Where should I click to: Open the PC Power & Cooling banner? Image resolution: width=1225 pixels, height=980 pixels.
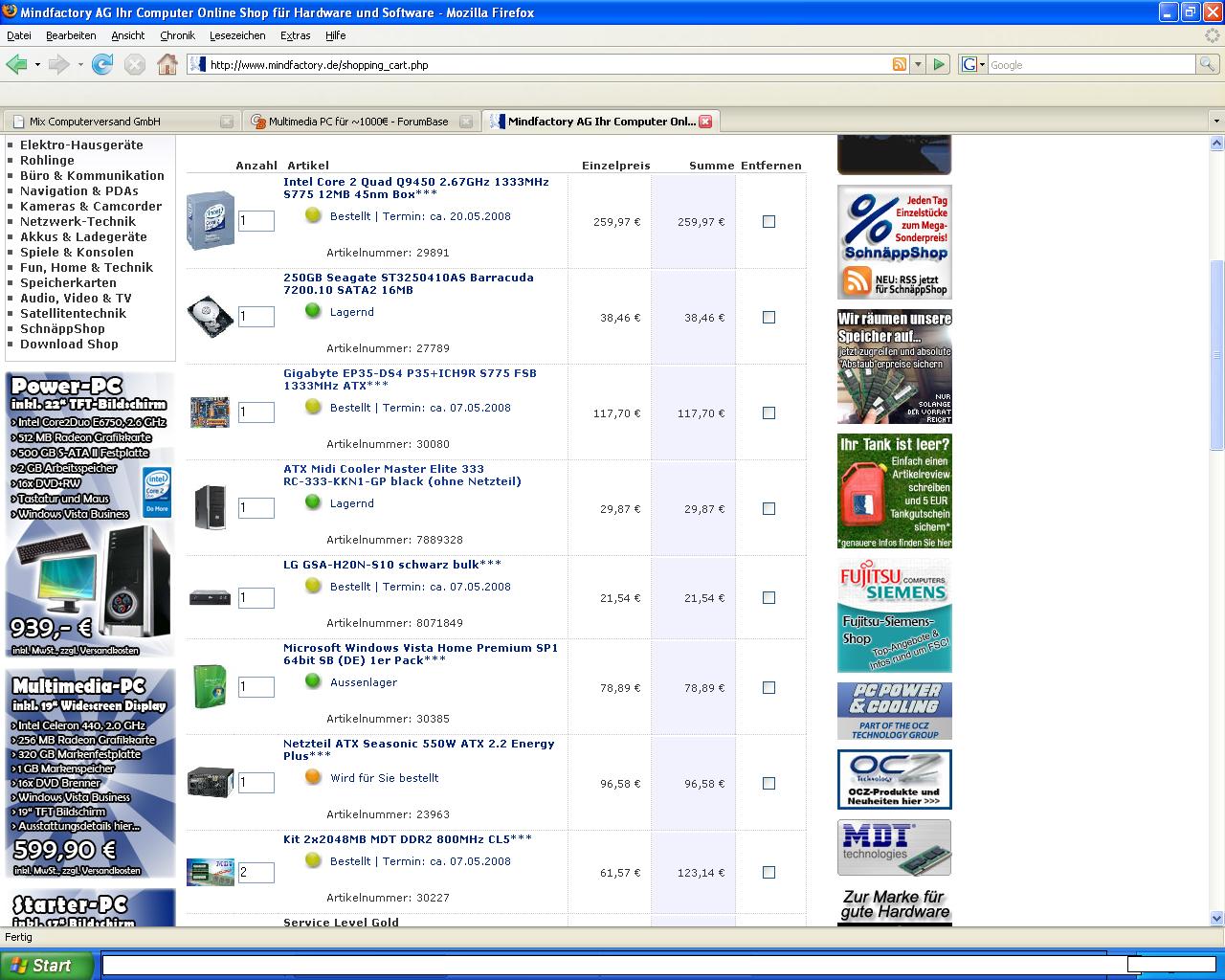895,711
